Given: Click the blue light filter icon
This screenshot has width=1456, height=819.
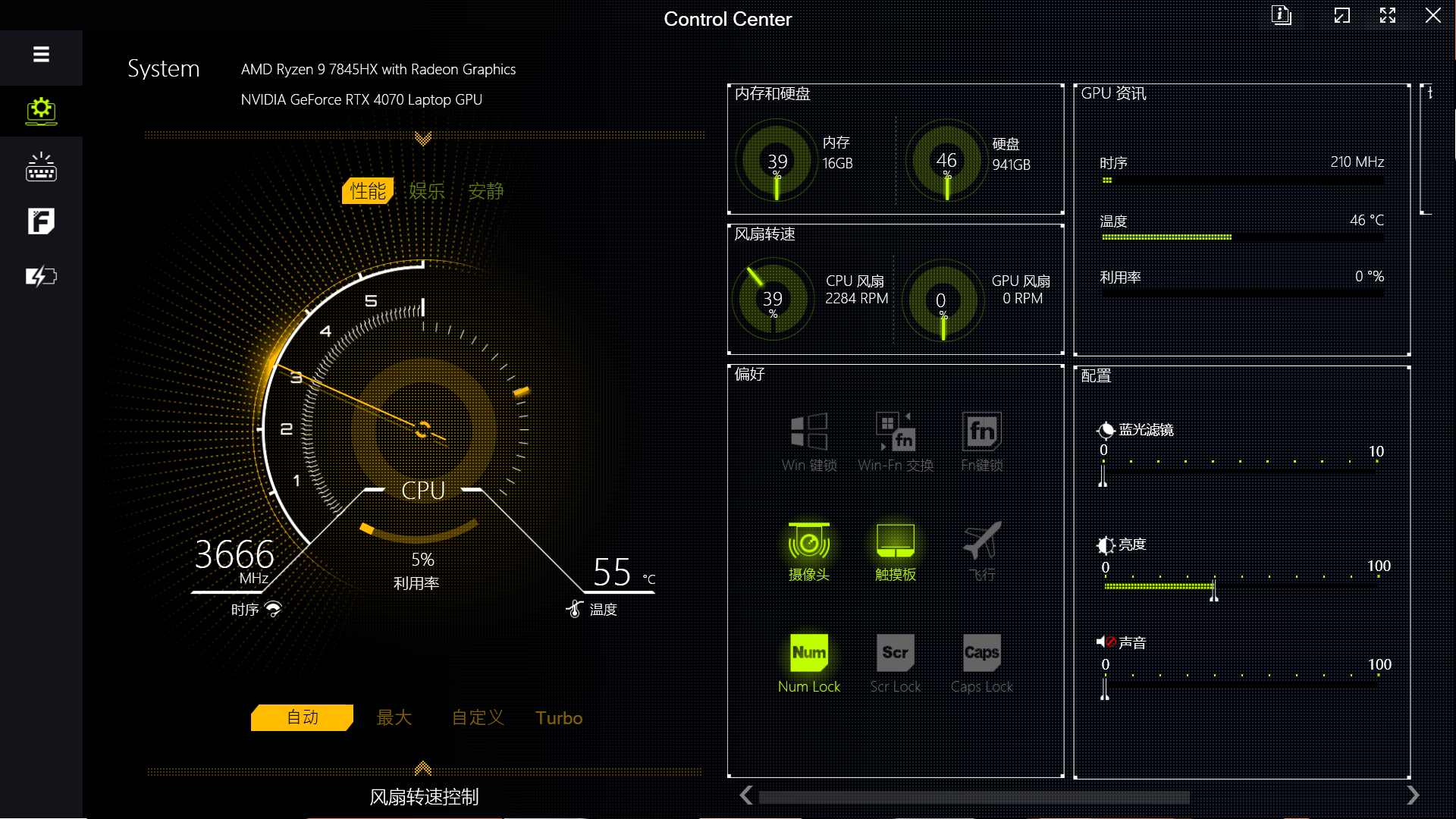Looking at the screenshot, I should pos(1106,430).
